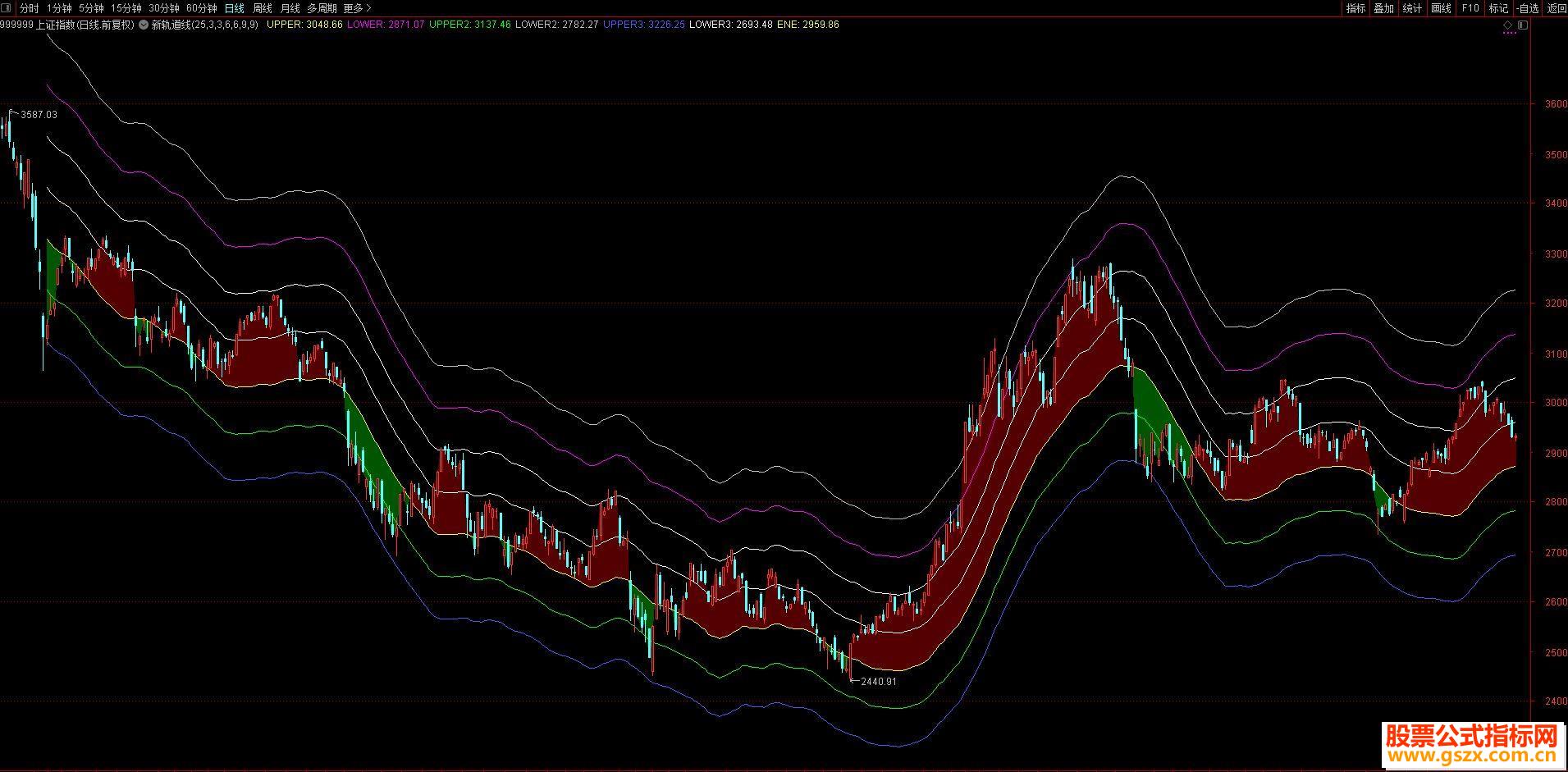Open the 统计 statistics button
1568x772 pixels.
(1412, 8)
